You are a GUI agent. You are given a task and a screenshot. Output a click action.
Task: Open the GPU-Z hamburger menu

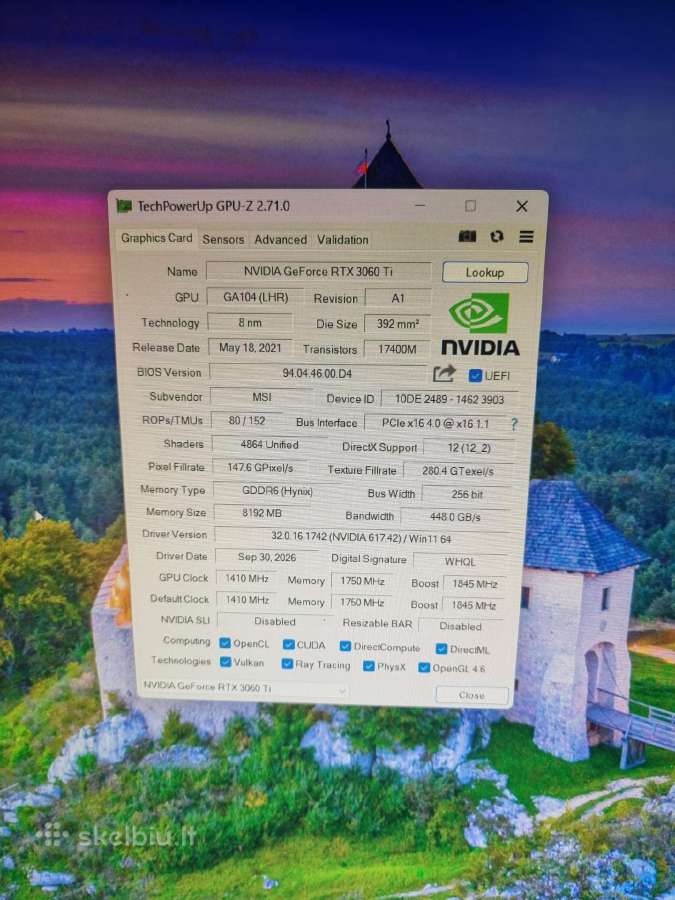(526, 236)
